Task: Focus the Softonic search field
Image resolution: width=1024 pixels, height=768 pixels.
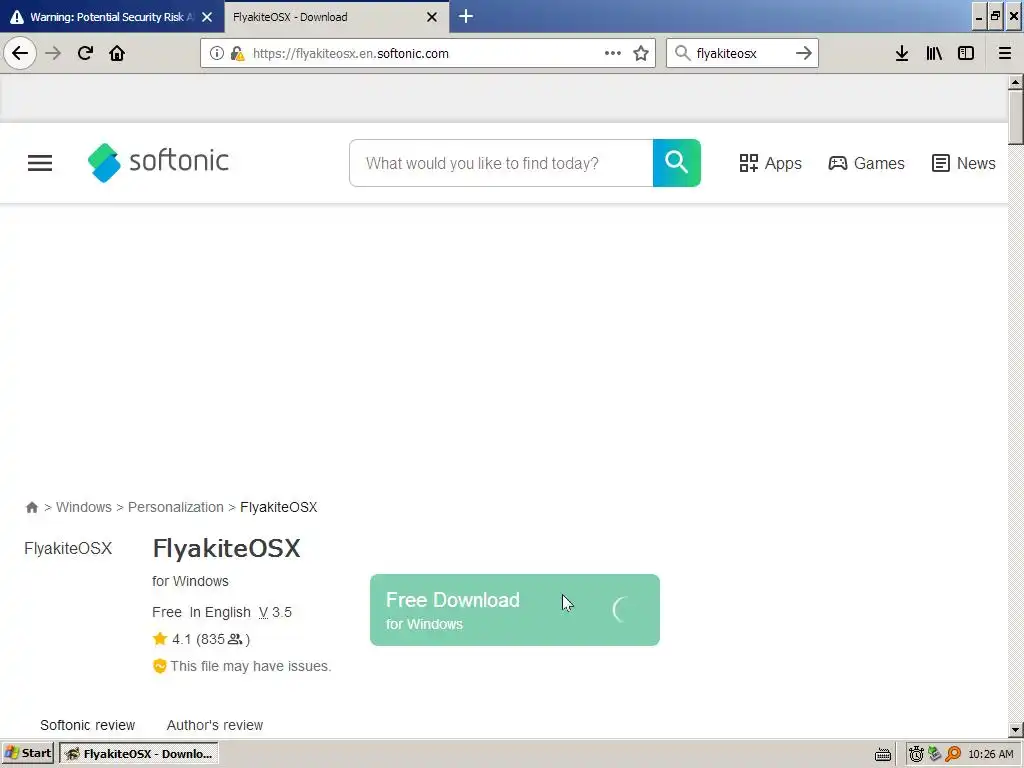Action: (x=501, y=163)
